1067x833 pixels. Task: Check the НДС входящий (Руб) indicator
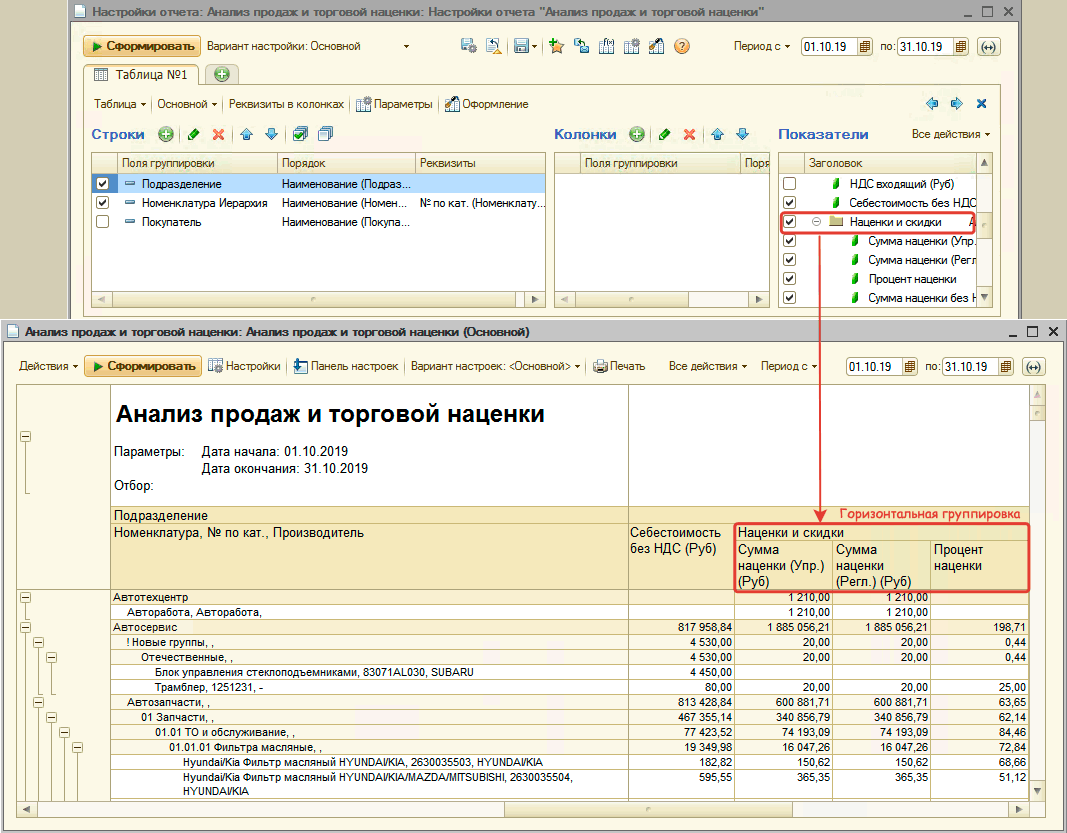(x=790, y=184)
